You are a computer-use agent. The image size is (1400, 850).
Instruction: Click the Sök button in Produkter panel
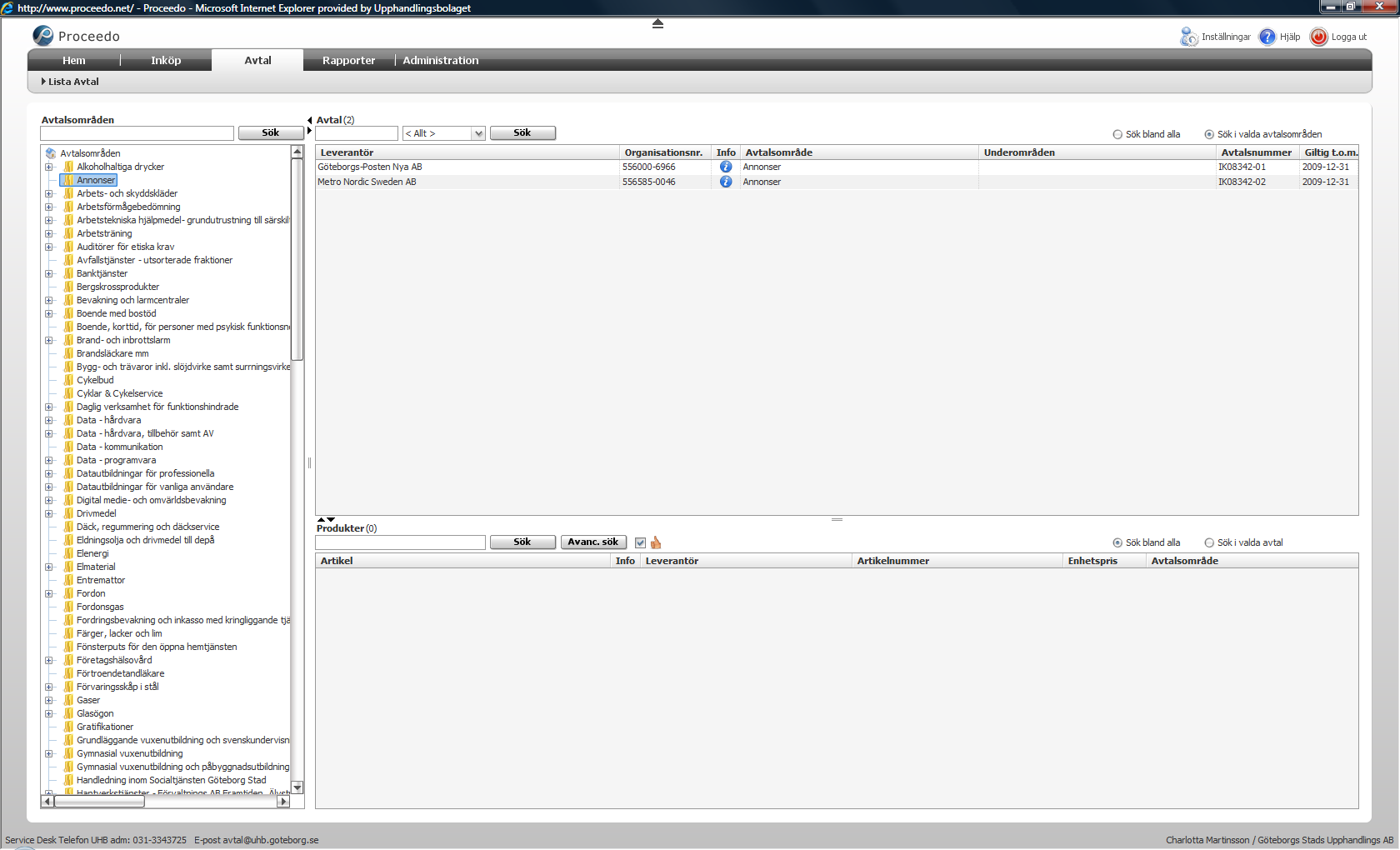pyautogui.click(x=522, y=542)
